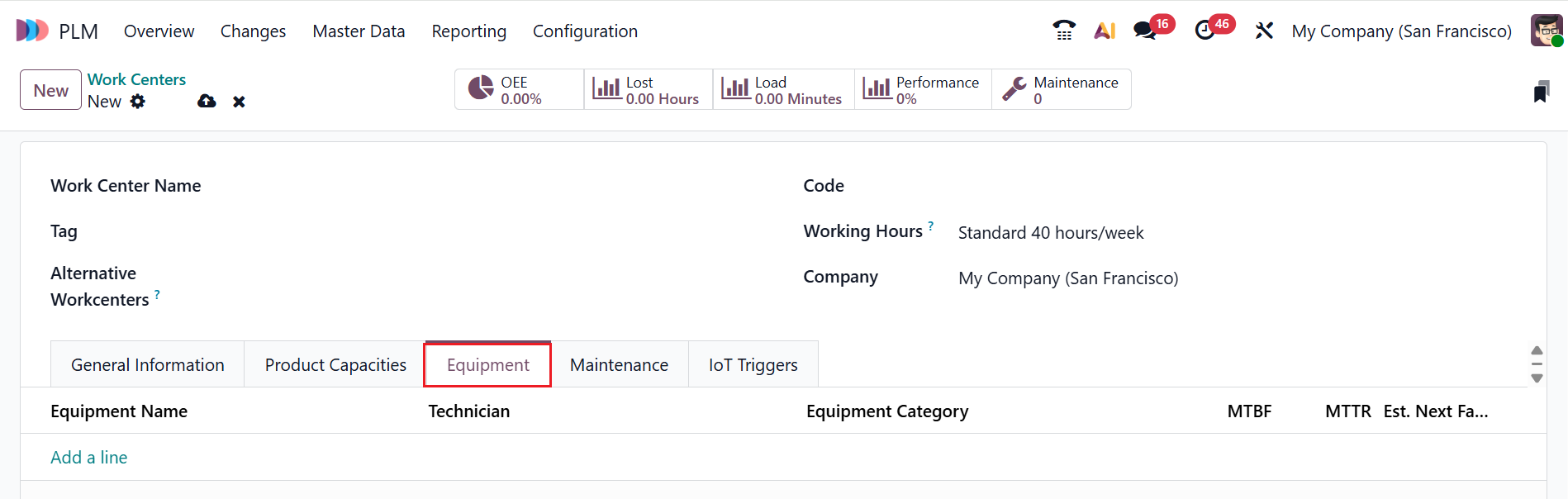Open the gear actions menu beside New
This screenshot has height=499, width=1568.
pos(138,101)
